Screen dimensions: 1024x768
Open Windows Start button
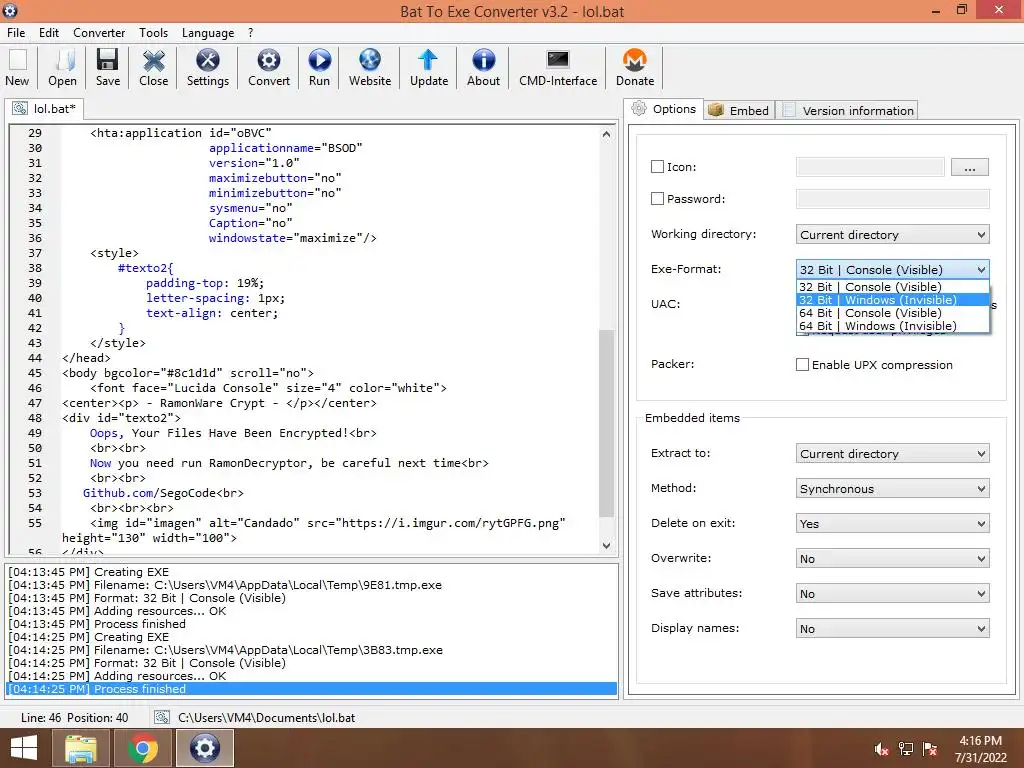point(24,748)
